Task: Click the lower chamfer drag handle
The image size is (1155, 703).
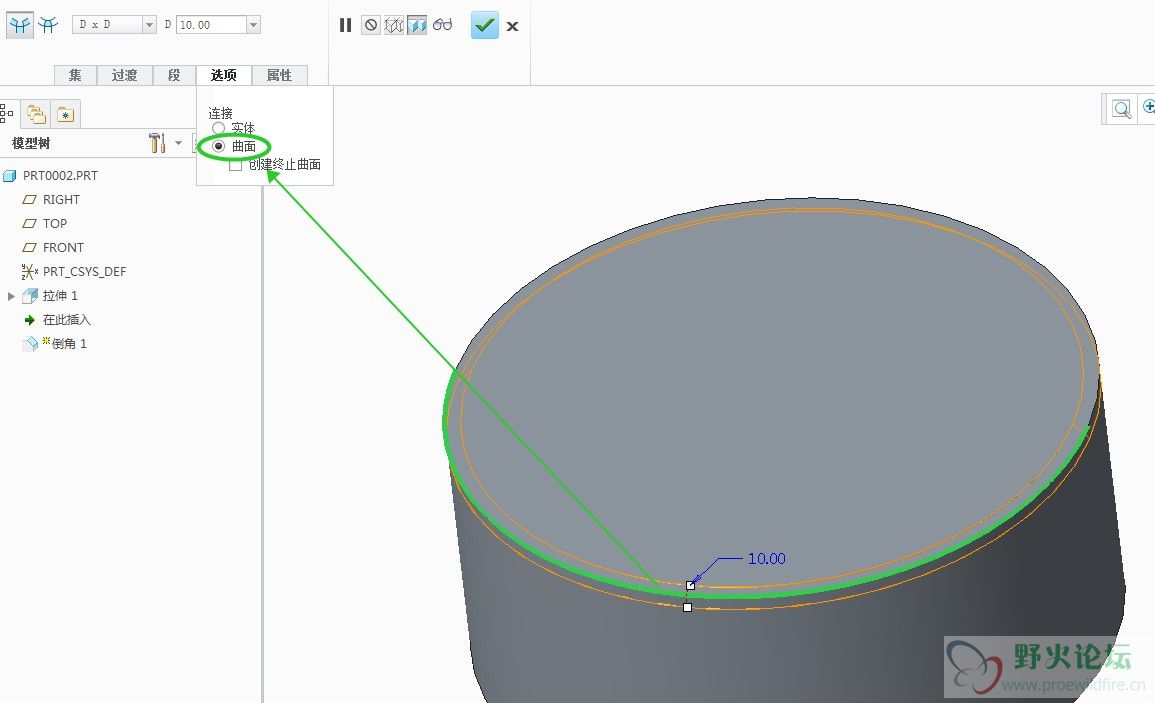Action: point(687,607)
